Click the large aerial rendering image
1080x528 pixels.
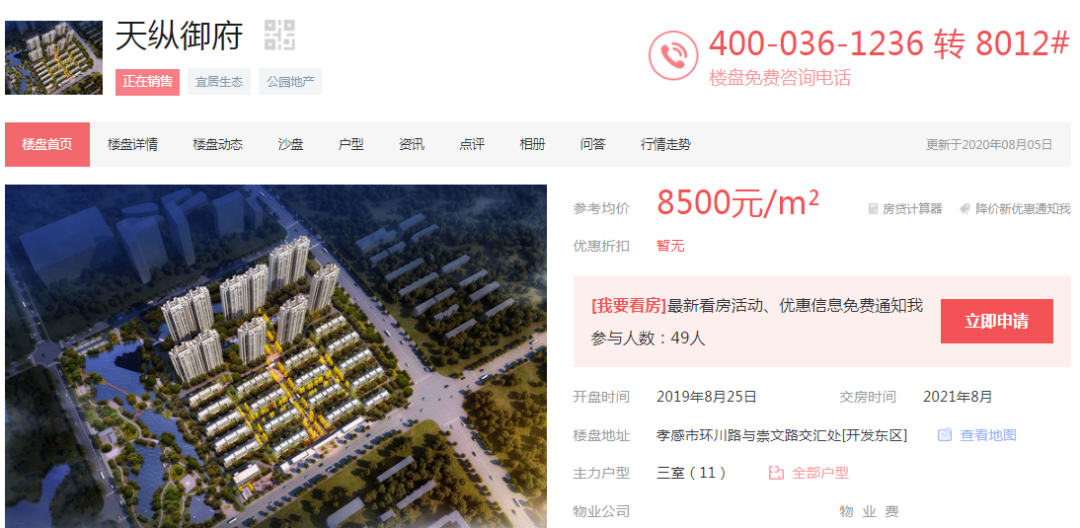[276, 356]
